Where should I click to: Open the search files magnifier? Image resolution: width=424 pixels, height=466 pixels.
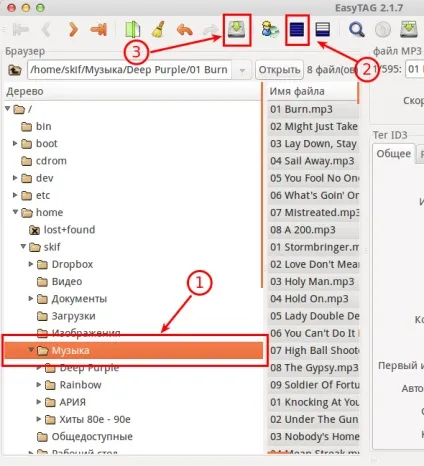[356, 30]
